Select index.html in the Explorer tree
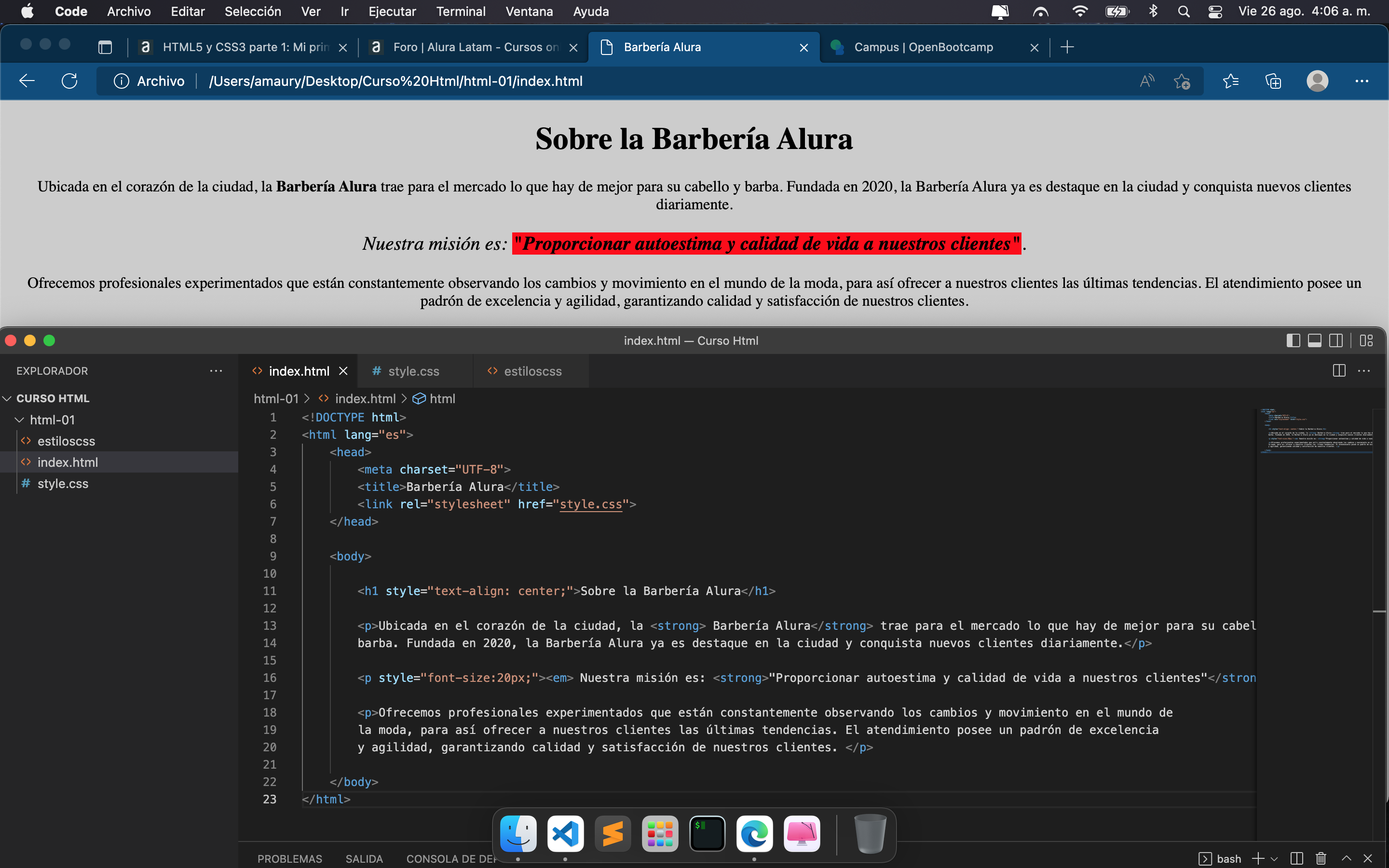Image resolution: width=1389 pixels, height=868 pixels. coord(68,462)
